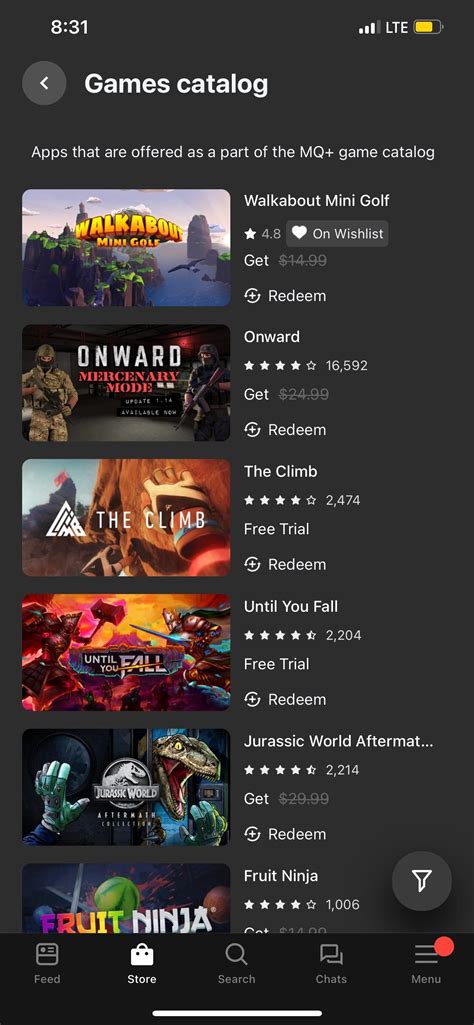Tap the redeem icon for The Climb
This screenshot has height=1025, width=474.
click(252, 564)
